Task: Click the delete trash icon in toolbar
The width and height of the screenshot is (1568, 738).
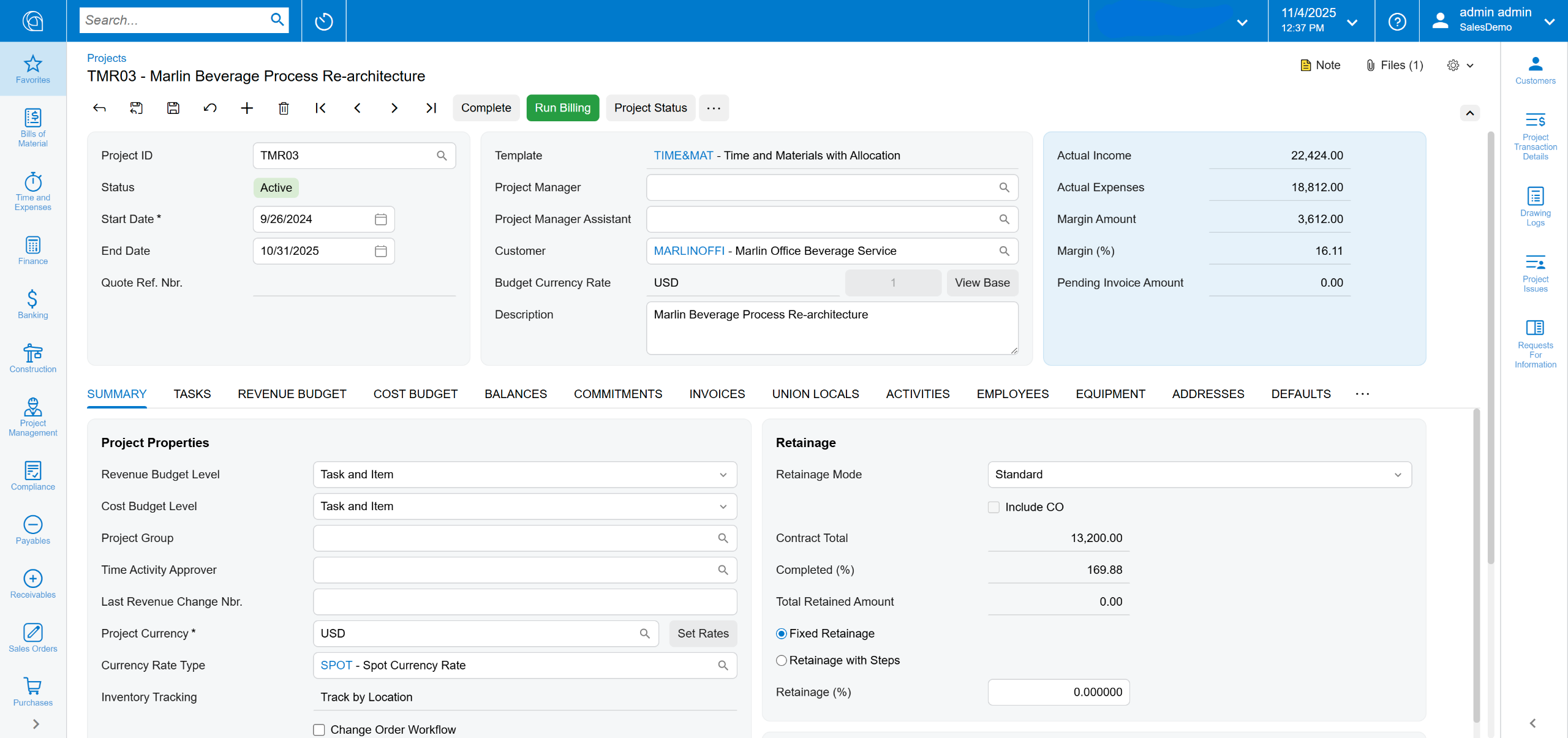Action: (x=284, y=108)
